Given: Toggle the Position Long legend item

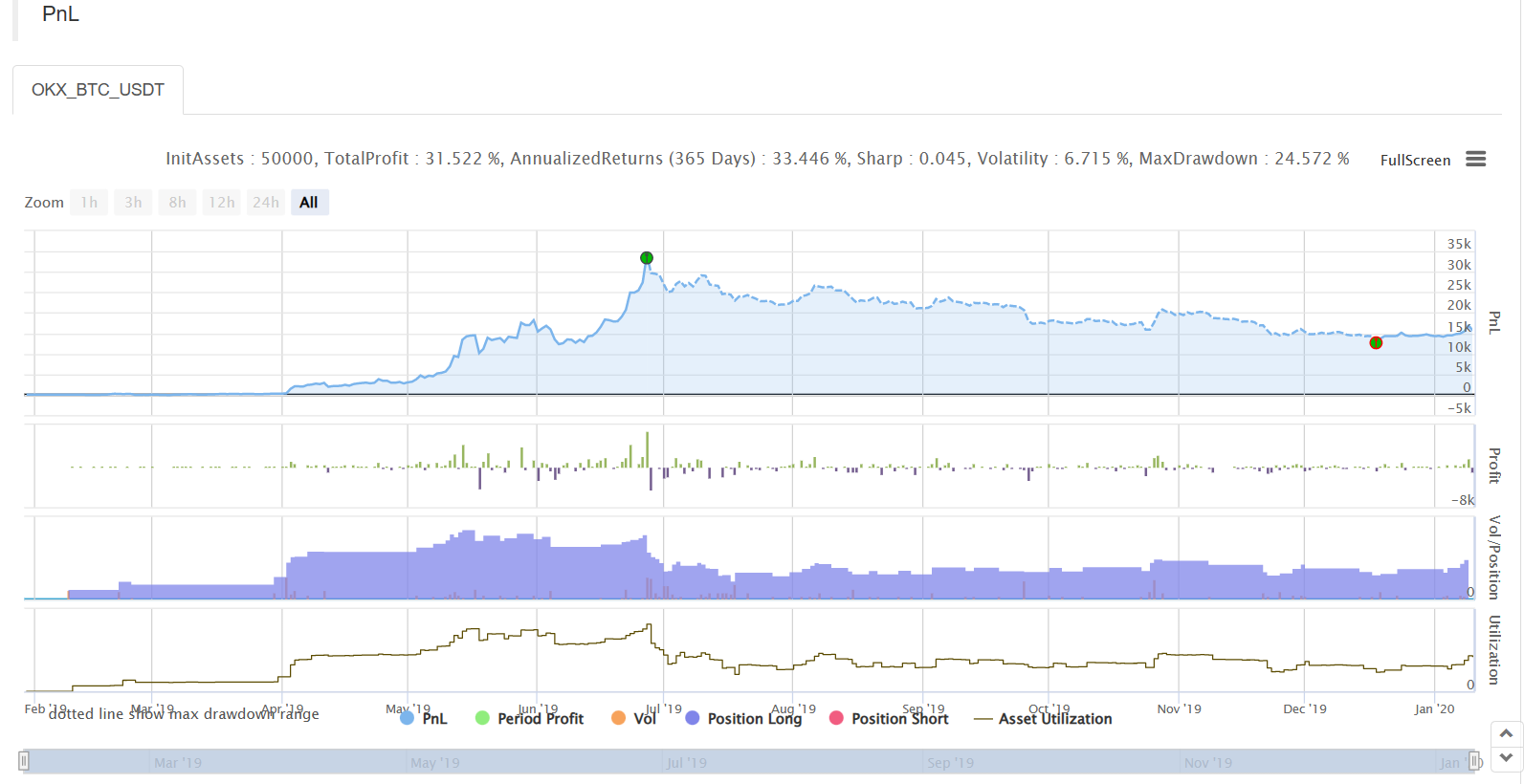Looking at the screenshot, I should 743,718.
